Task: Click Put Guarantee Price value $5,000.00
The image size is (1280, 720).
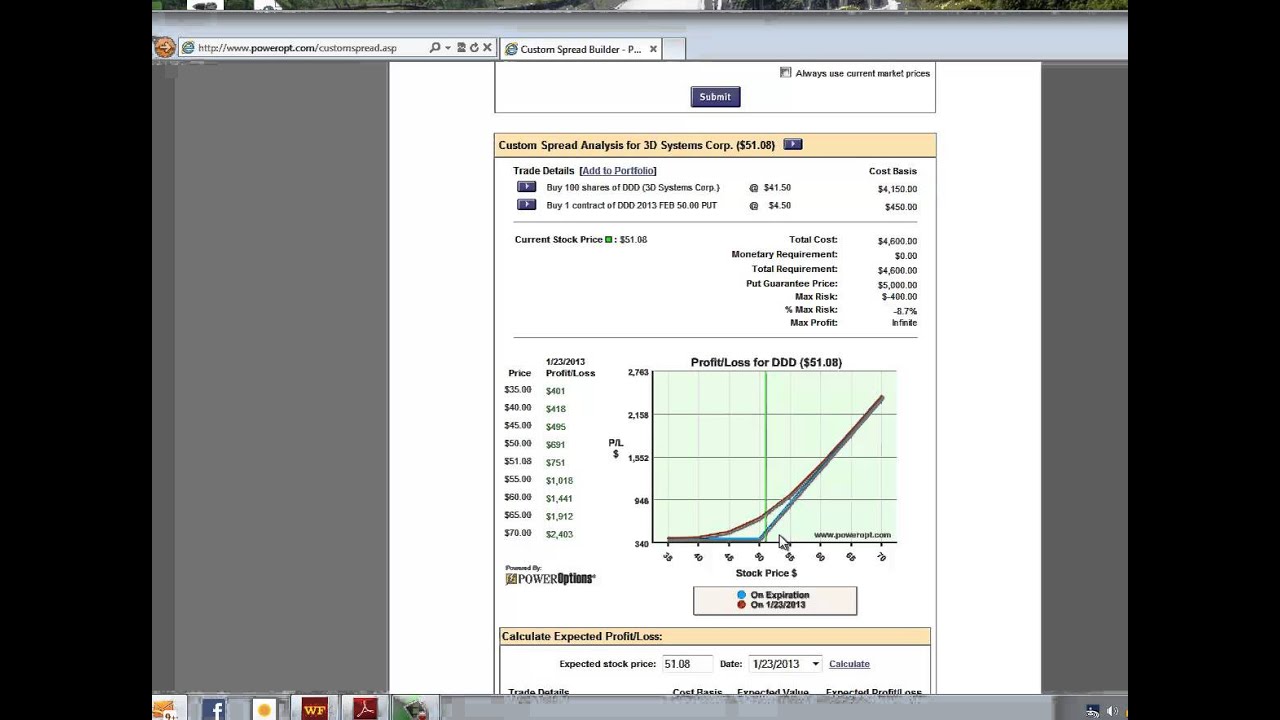Action: [897, 285]
